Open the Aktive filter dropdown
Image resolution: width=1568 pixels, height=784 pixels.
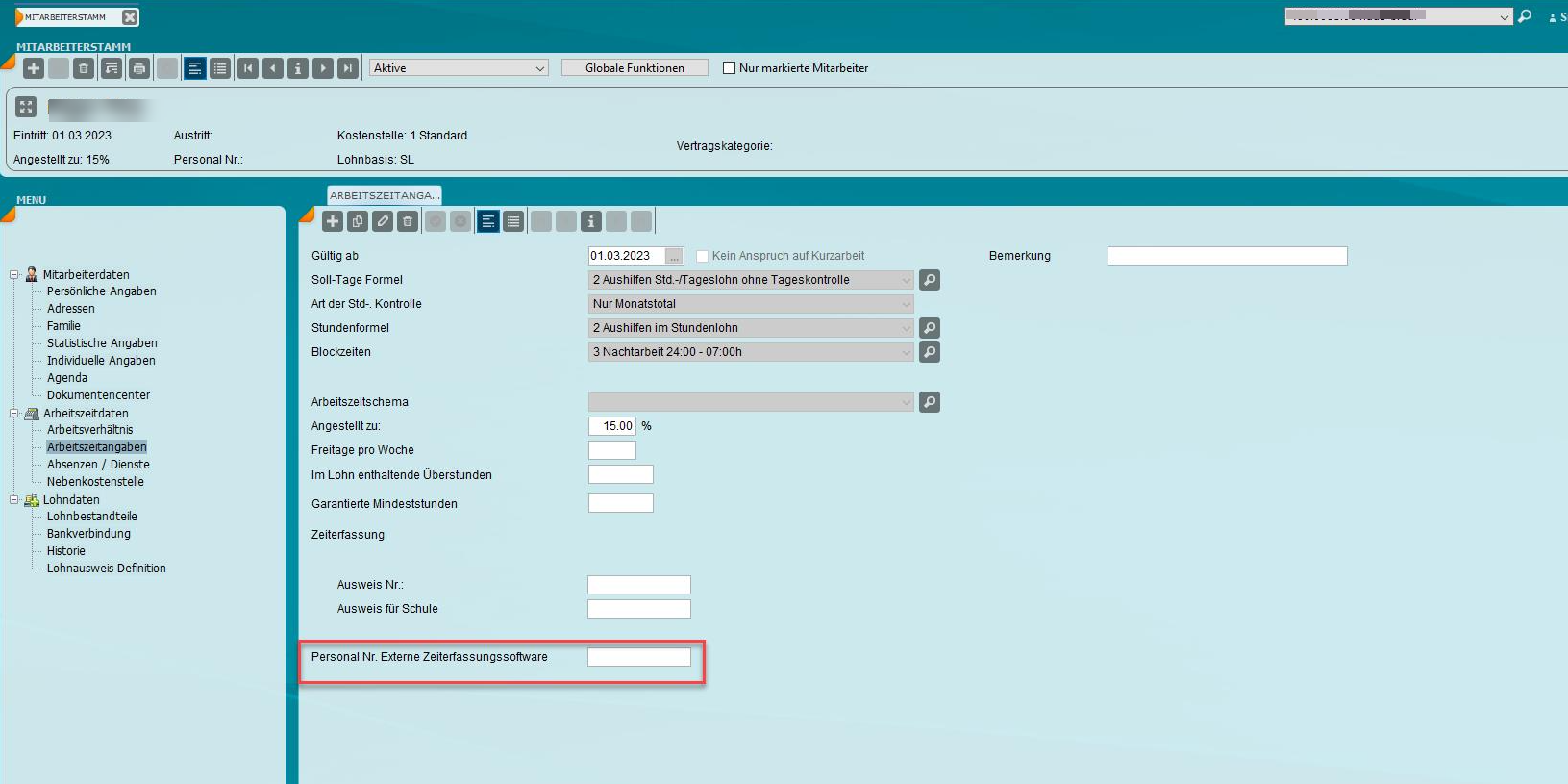pos(459,68)
